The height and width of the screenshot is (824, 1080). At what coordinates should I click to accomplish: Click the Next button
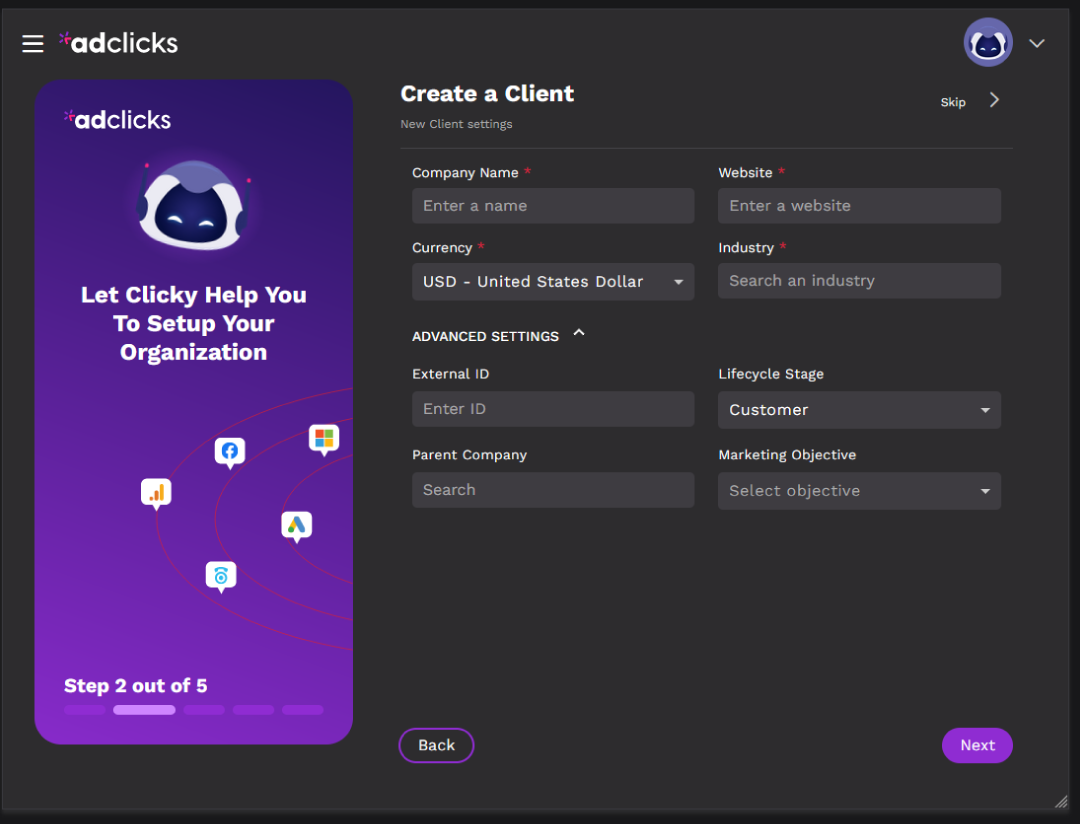(977, 745)
